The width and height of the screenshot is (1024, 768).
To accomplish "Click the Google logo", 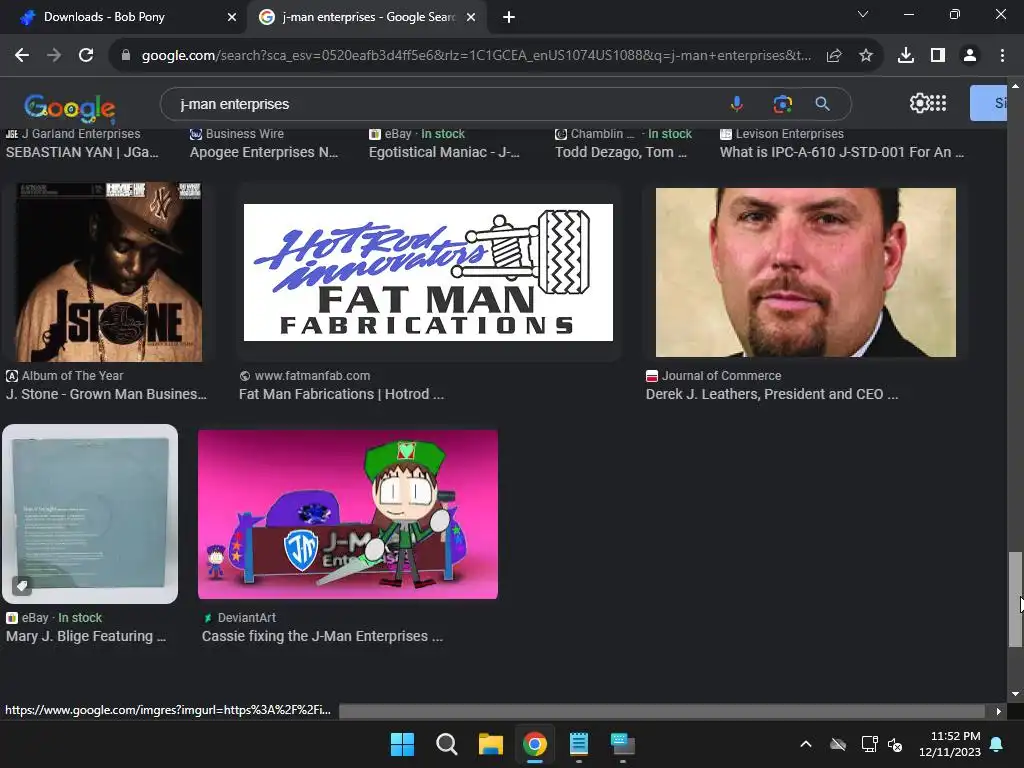I will coord(70,107).
